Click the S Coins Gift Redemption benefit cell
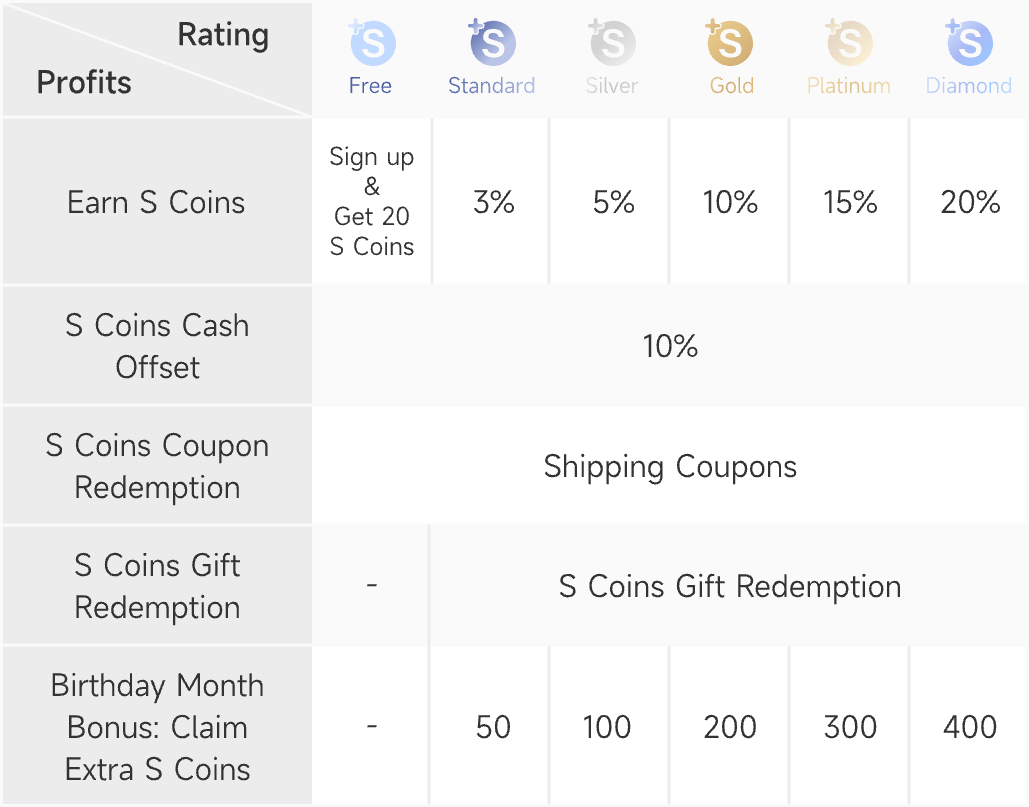Viewport: 1029px width, 807px height. click(x=729, y=586)
